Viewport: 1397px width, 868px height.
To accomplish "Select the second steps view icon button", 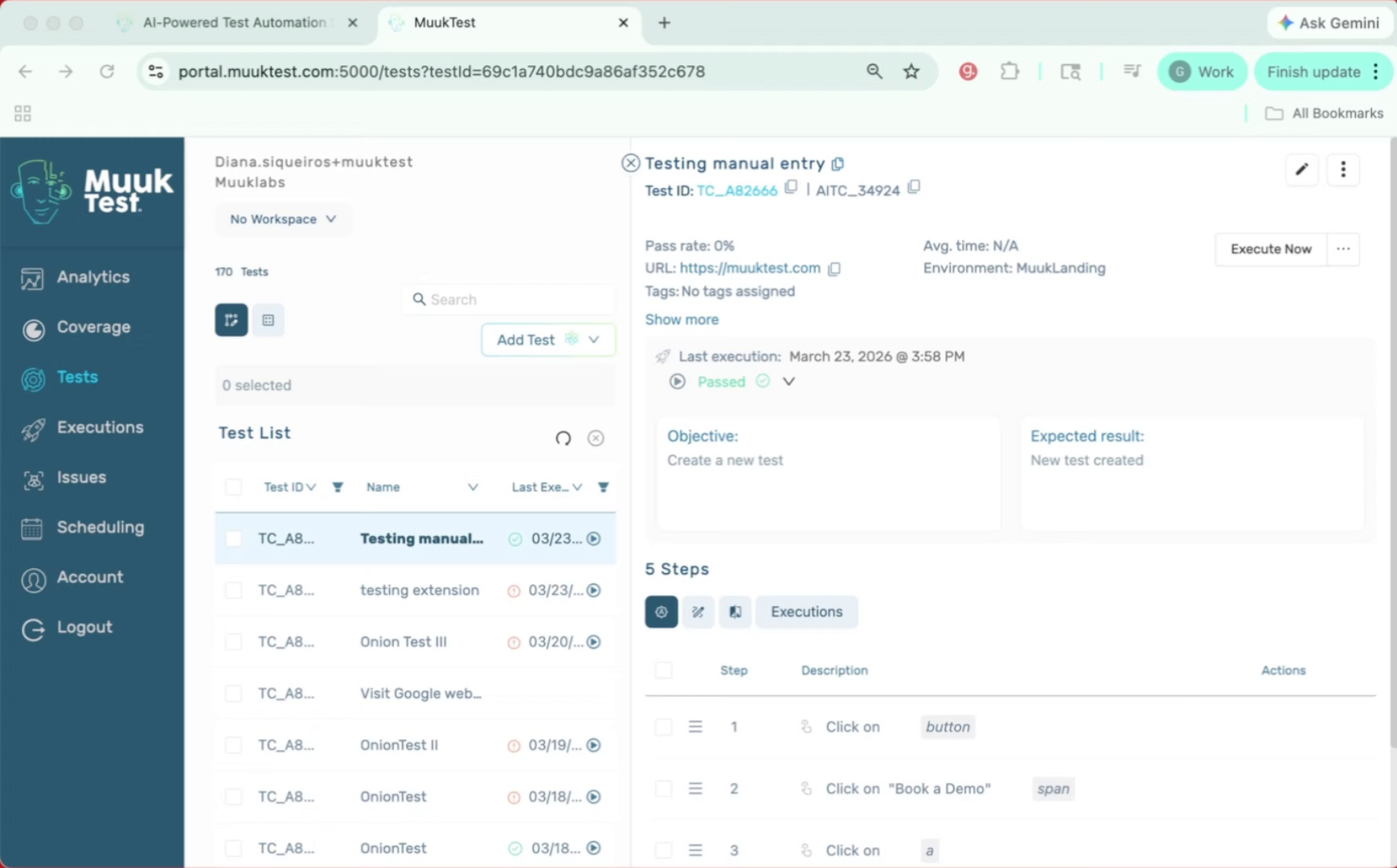I will click(698, 612).
